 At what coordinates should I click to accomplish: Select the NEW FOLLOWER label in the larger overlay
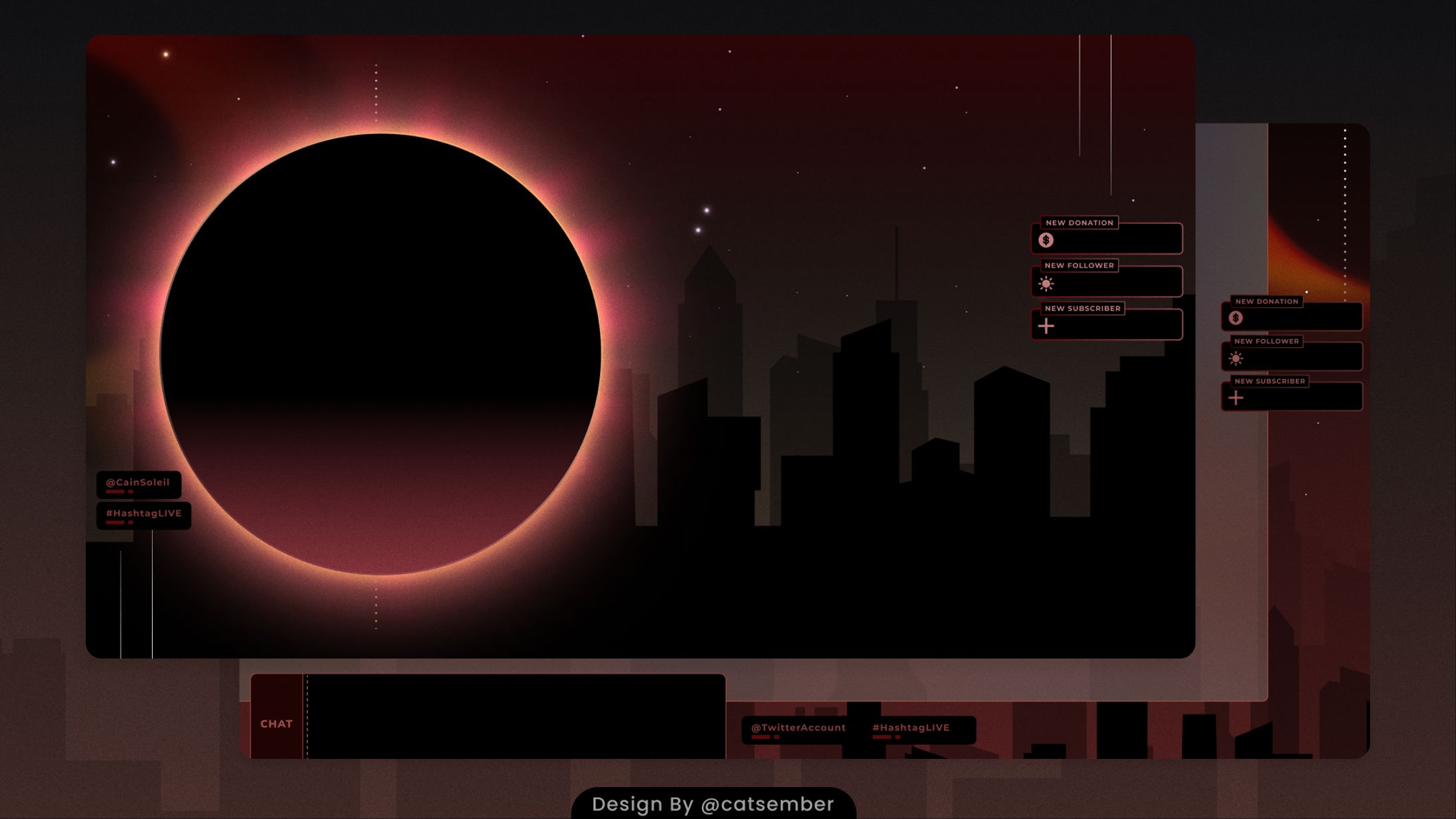pyautogui.click(x=1079, y=265)
